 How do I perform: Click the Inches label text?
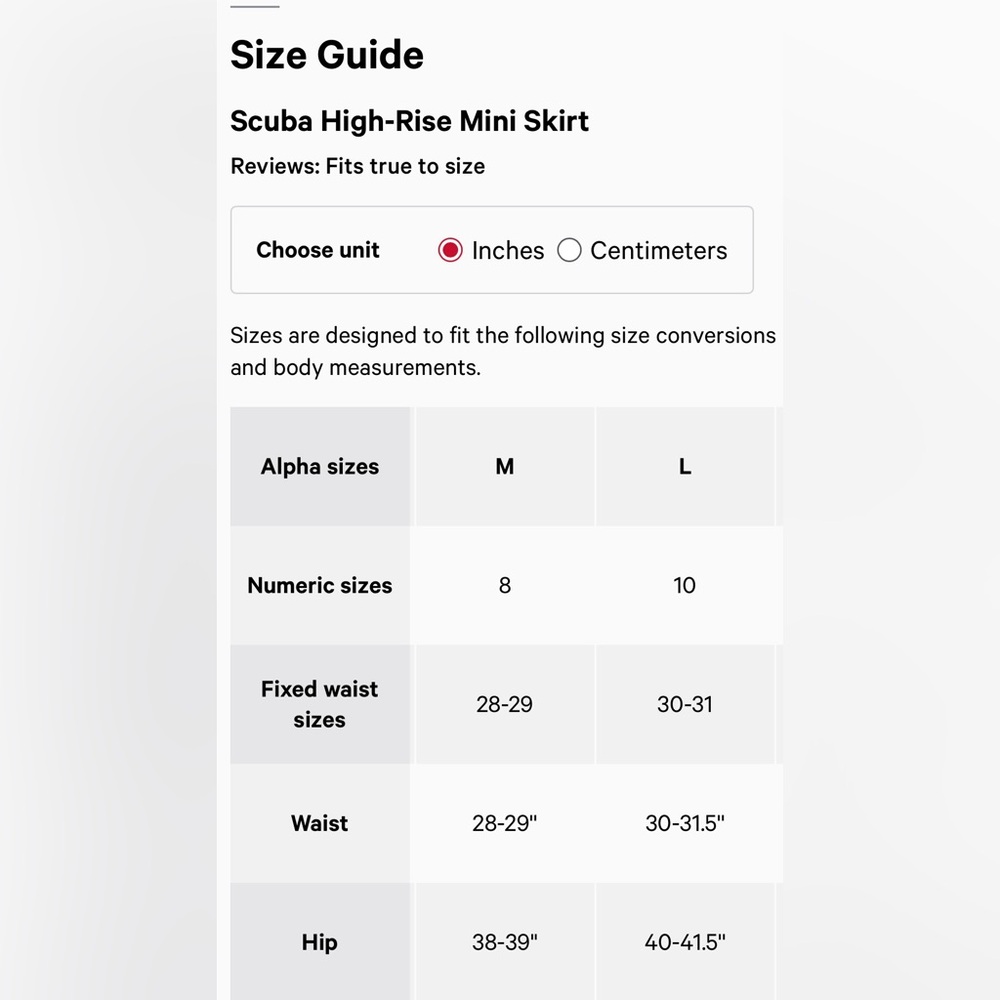[508, 251]
